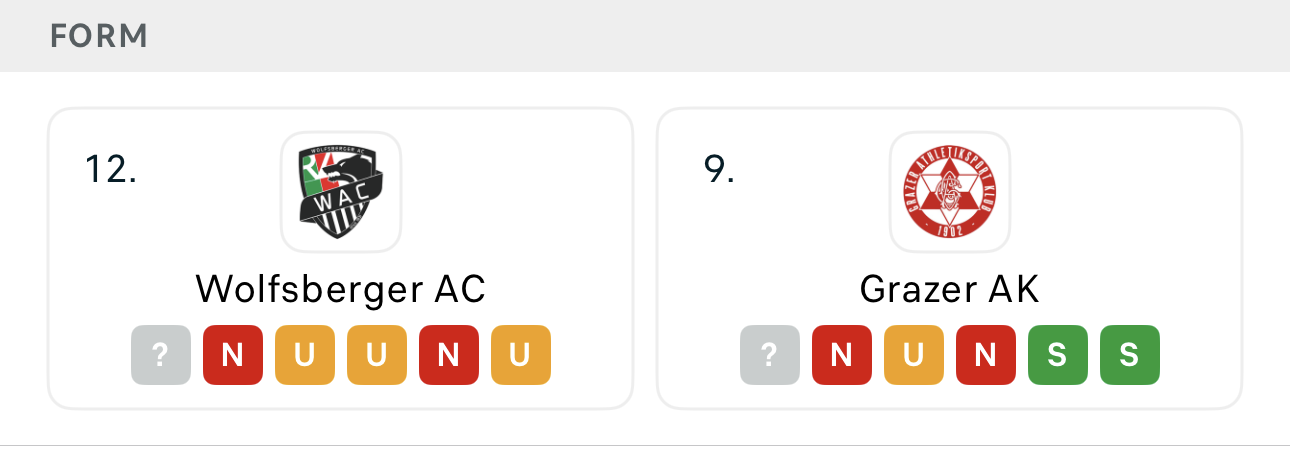This screenshot has width=1290, height=451.
Task: Click the Grazer AK club crest
Action: pyautogui.click(x=949, y=192)
